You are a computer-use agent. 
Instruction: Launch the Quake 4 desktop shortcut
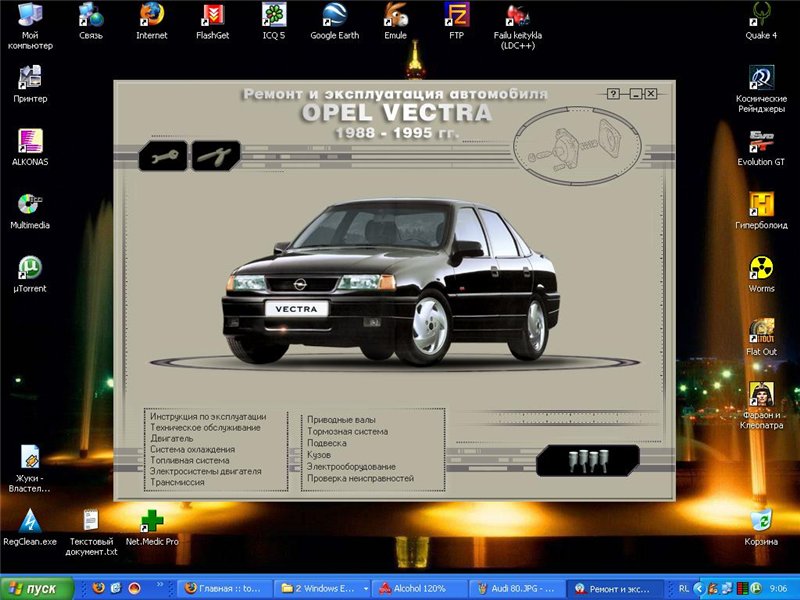click(761, 21)
